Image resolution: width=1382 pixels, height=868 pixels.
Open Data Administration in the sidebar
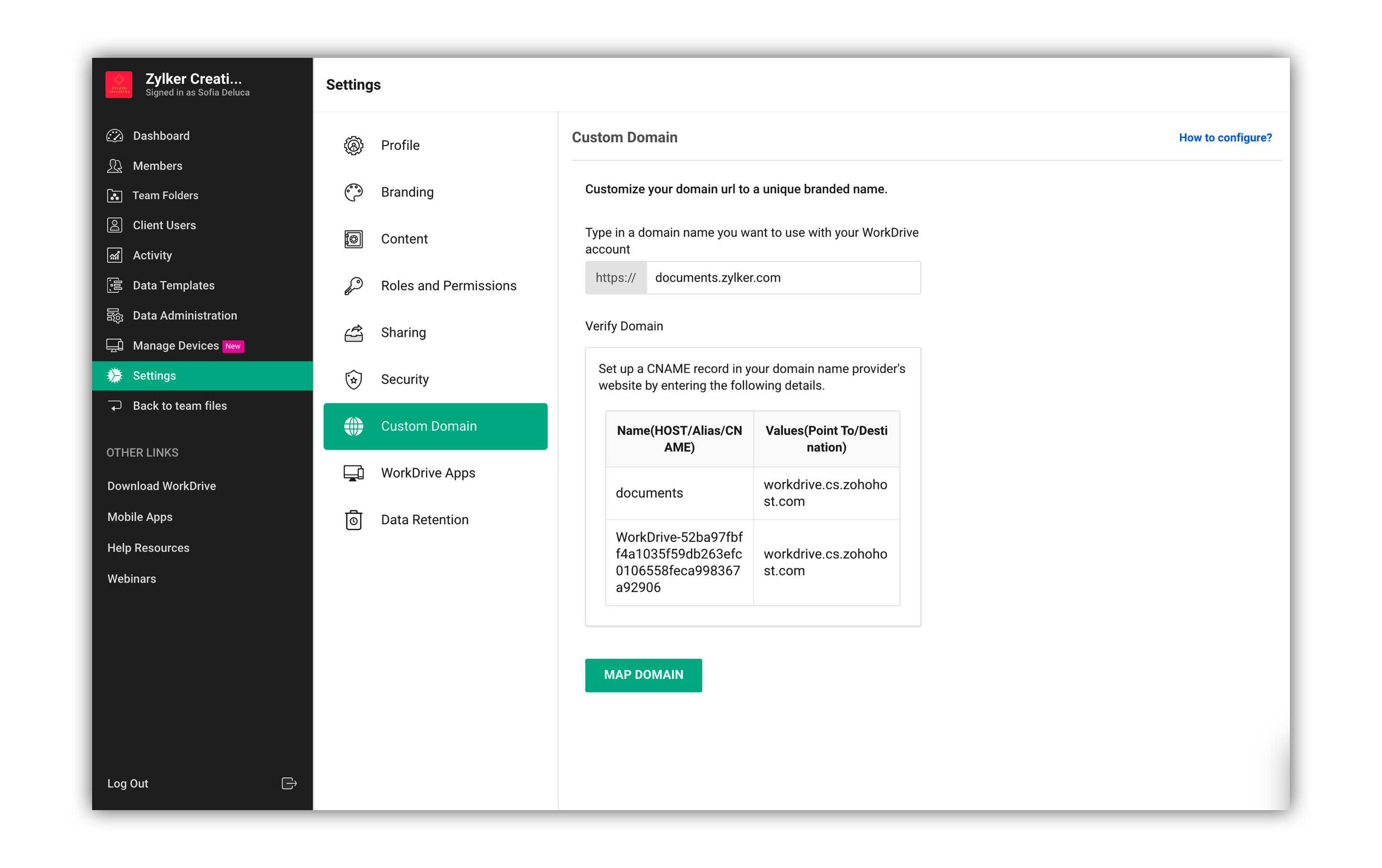click(x=184, y=316)
